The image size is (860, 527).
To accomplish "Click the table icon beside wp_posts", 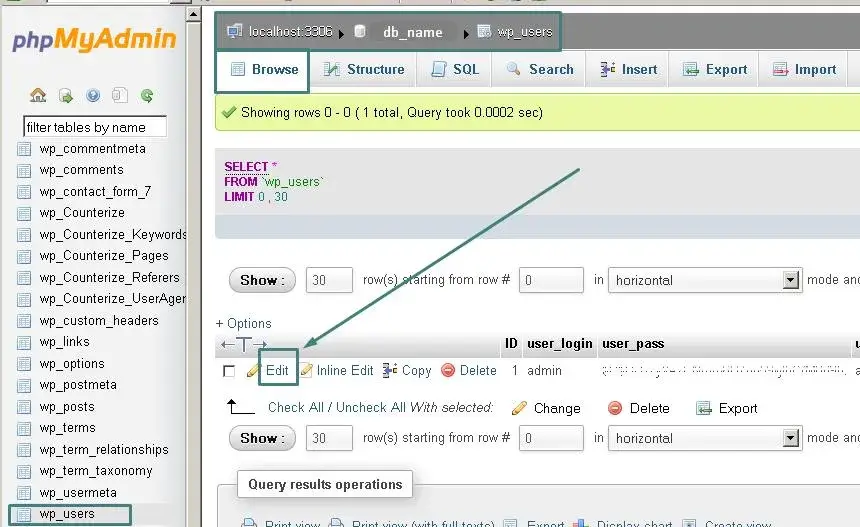I will click(x=24, y=407).
